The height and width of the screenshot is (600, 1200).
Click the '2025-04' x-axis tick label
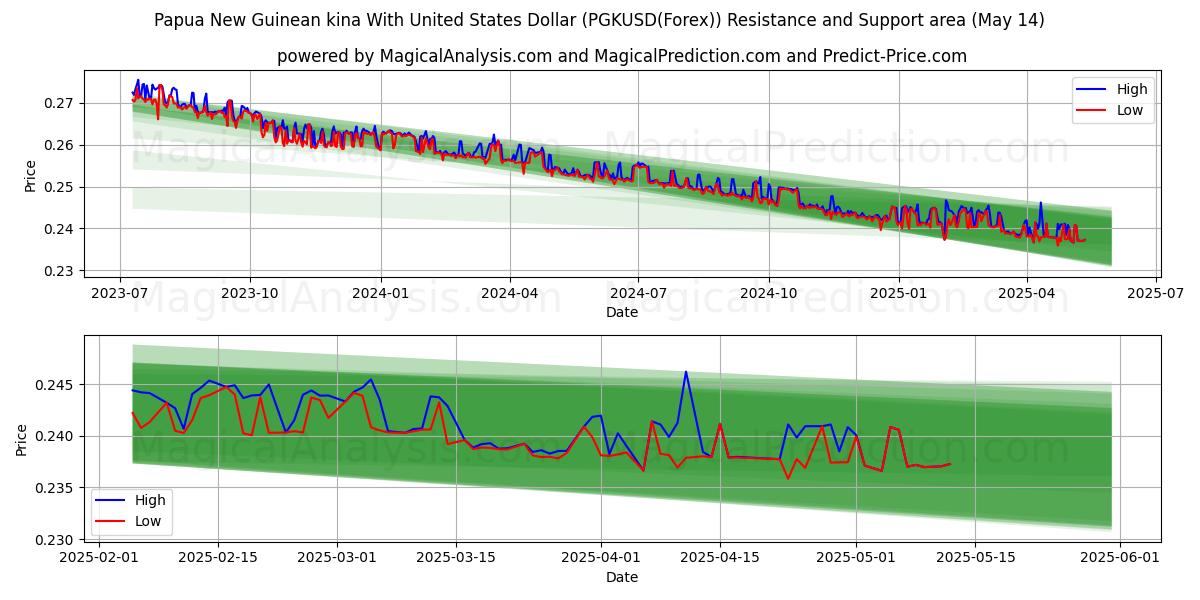(1027, 293)
